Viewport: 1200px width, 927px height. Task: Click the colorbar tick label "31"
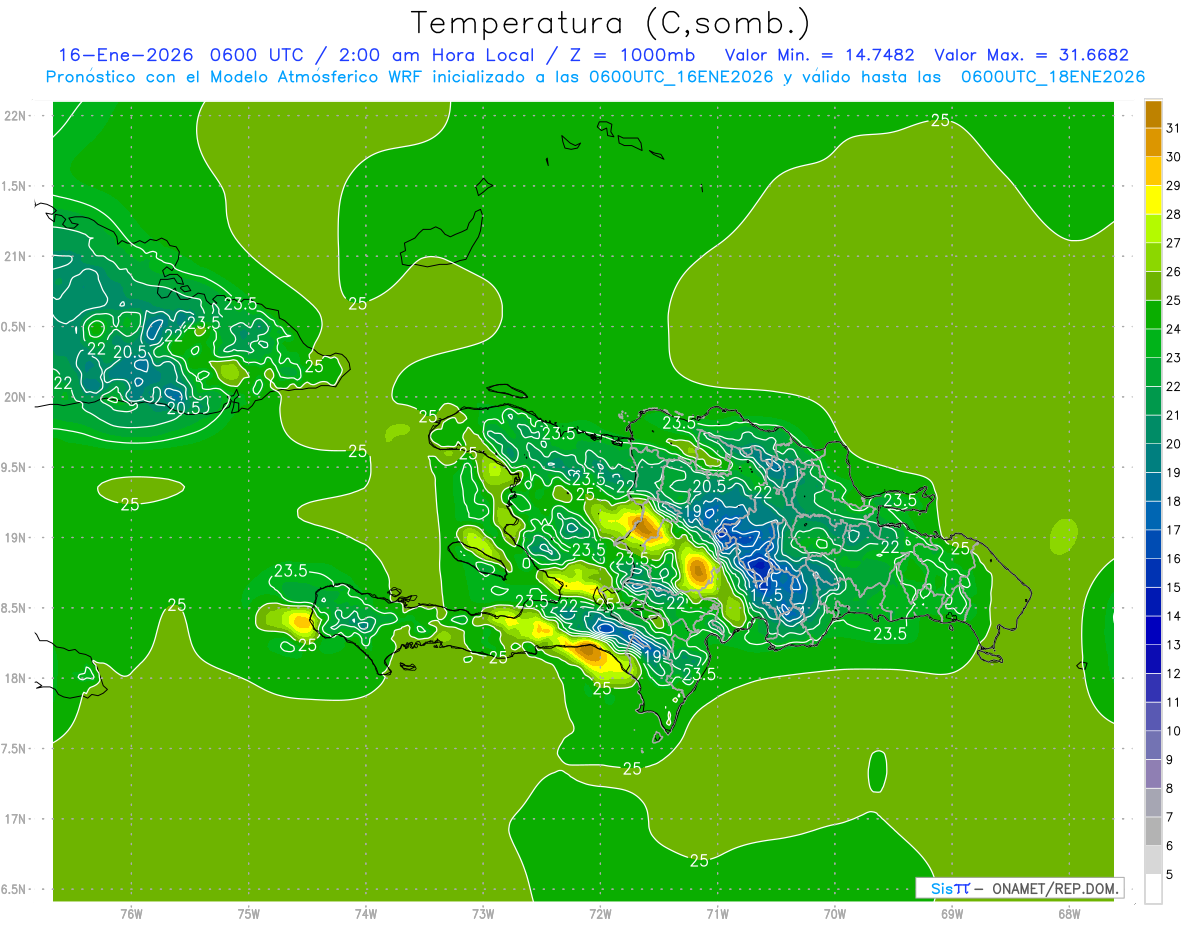[1174, 128]
